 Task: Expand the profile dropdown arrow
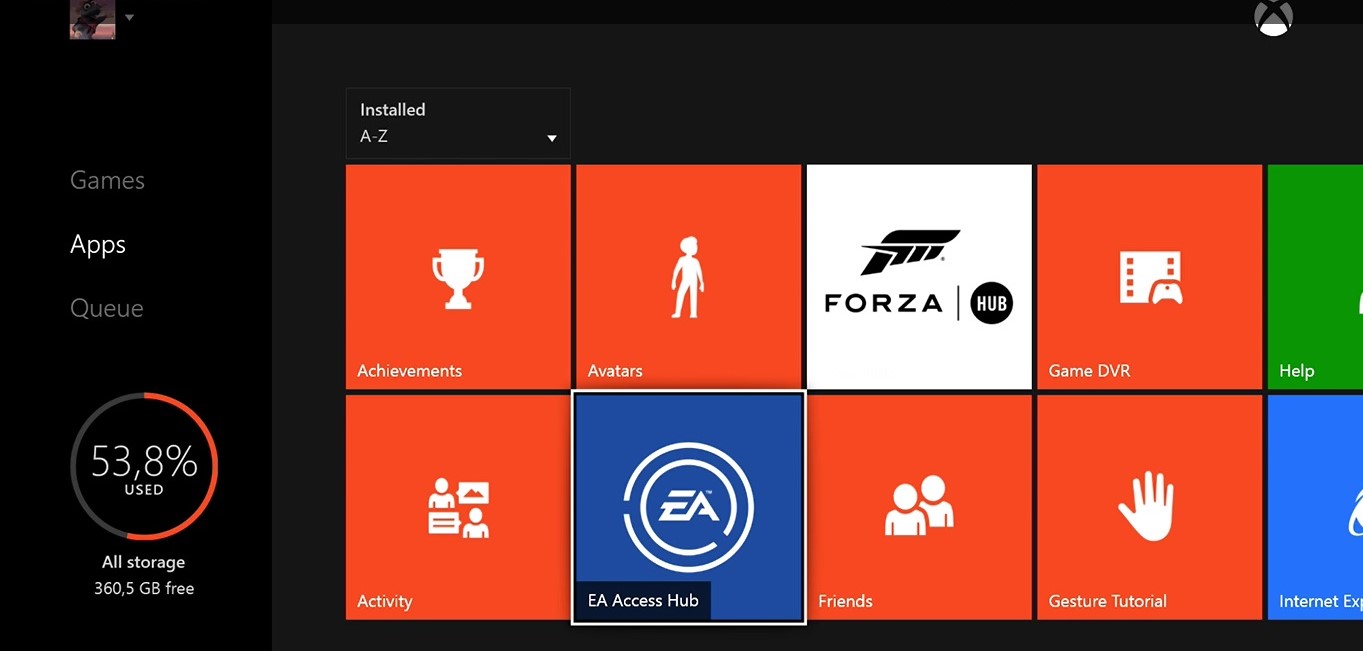click(130, 17)
